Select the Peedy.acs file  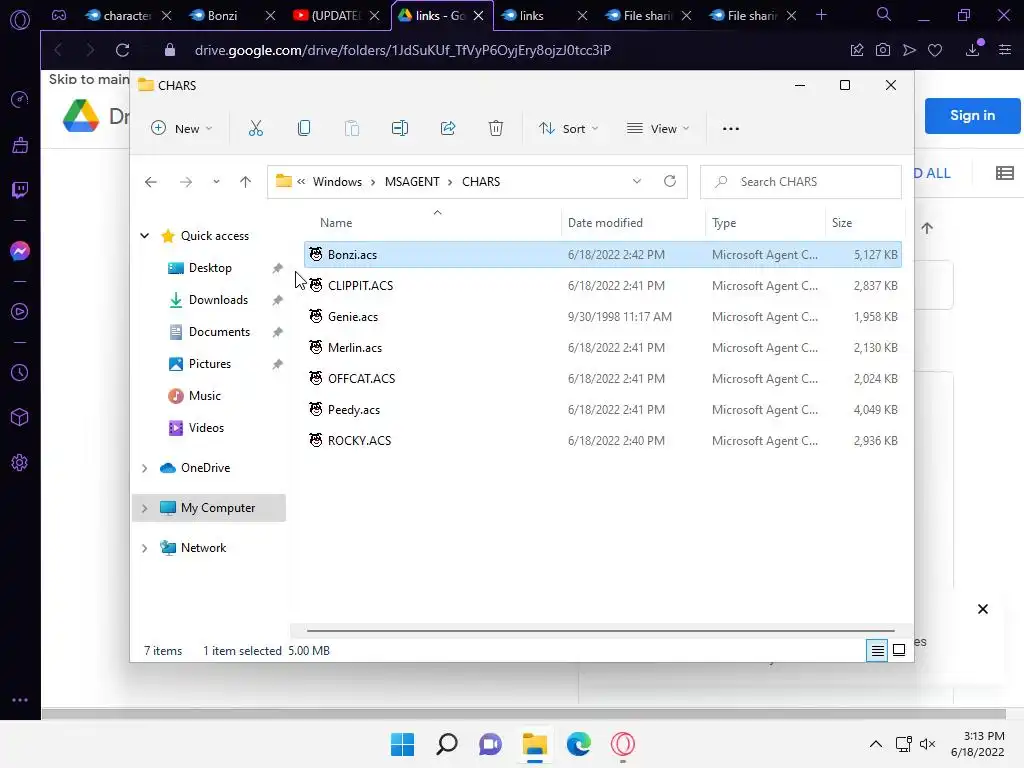(x=602, y=409)
